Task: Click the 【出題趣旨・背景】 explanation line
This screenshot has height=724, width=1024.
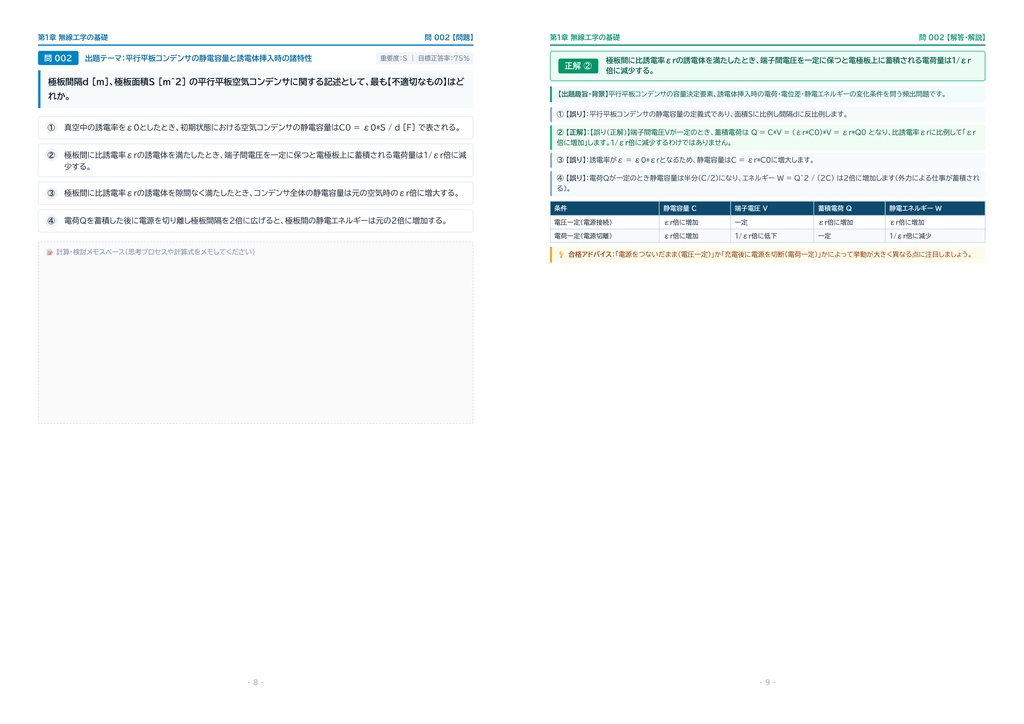Action: tap(767, 94)
